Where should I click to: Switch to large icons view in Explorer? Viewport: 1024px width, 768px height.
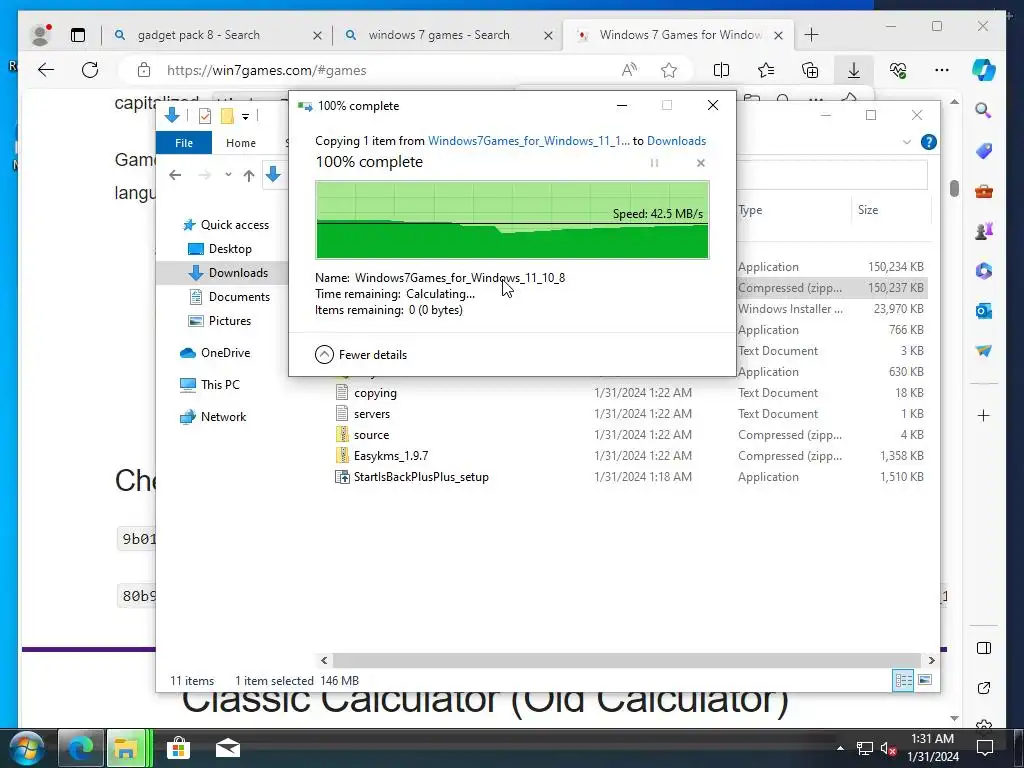coord(925,680)
